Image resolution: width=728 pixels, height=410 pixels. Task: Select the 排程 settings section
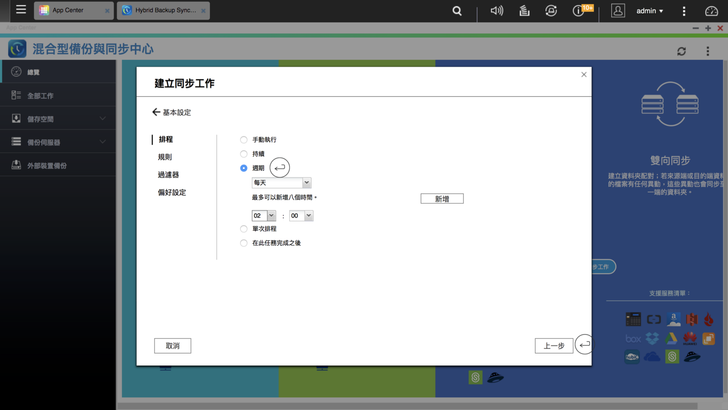pyautogui.click(x=166, y=139)
